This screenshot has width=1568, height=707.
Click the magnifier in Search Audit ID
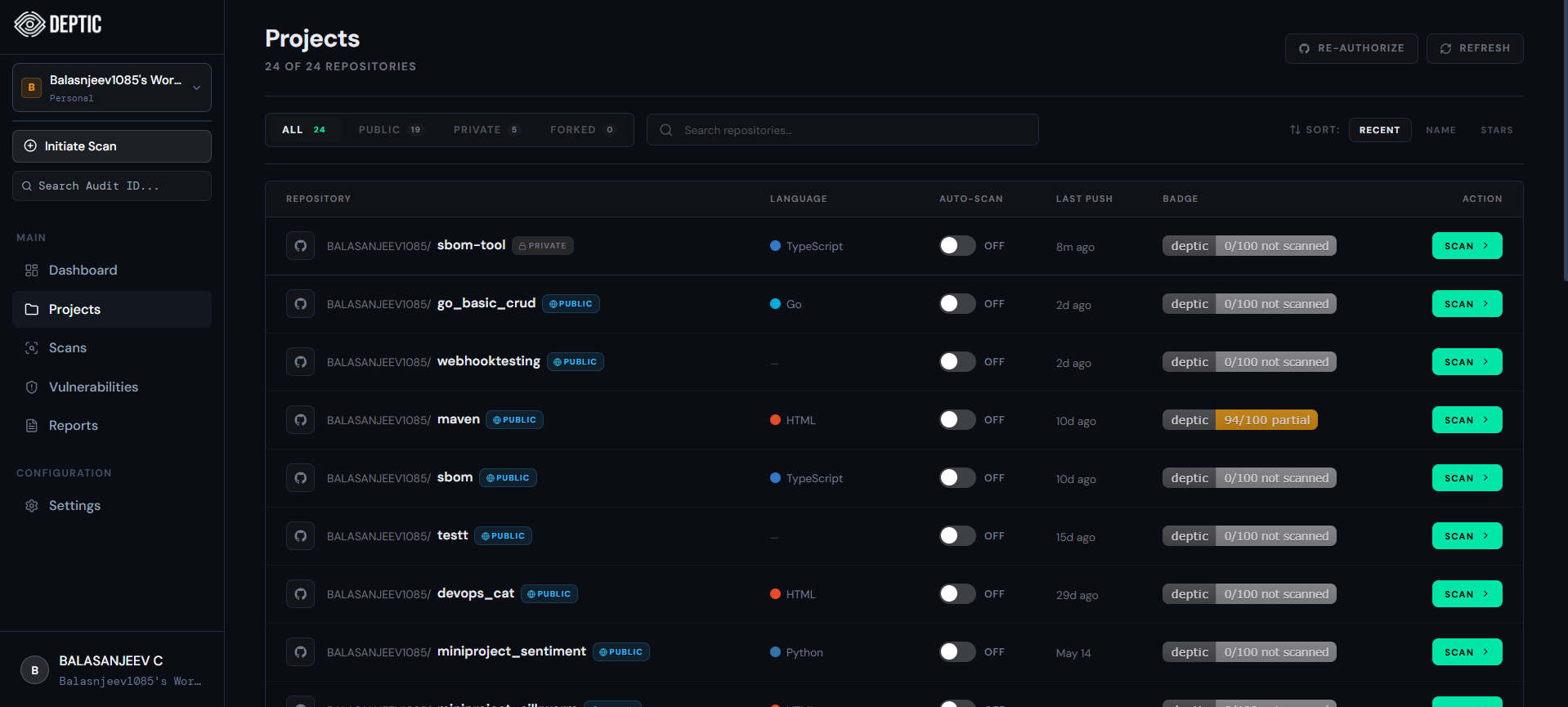[x=27, y=186]
